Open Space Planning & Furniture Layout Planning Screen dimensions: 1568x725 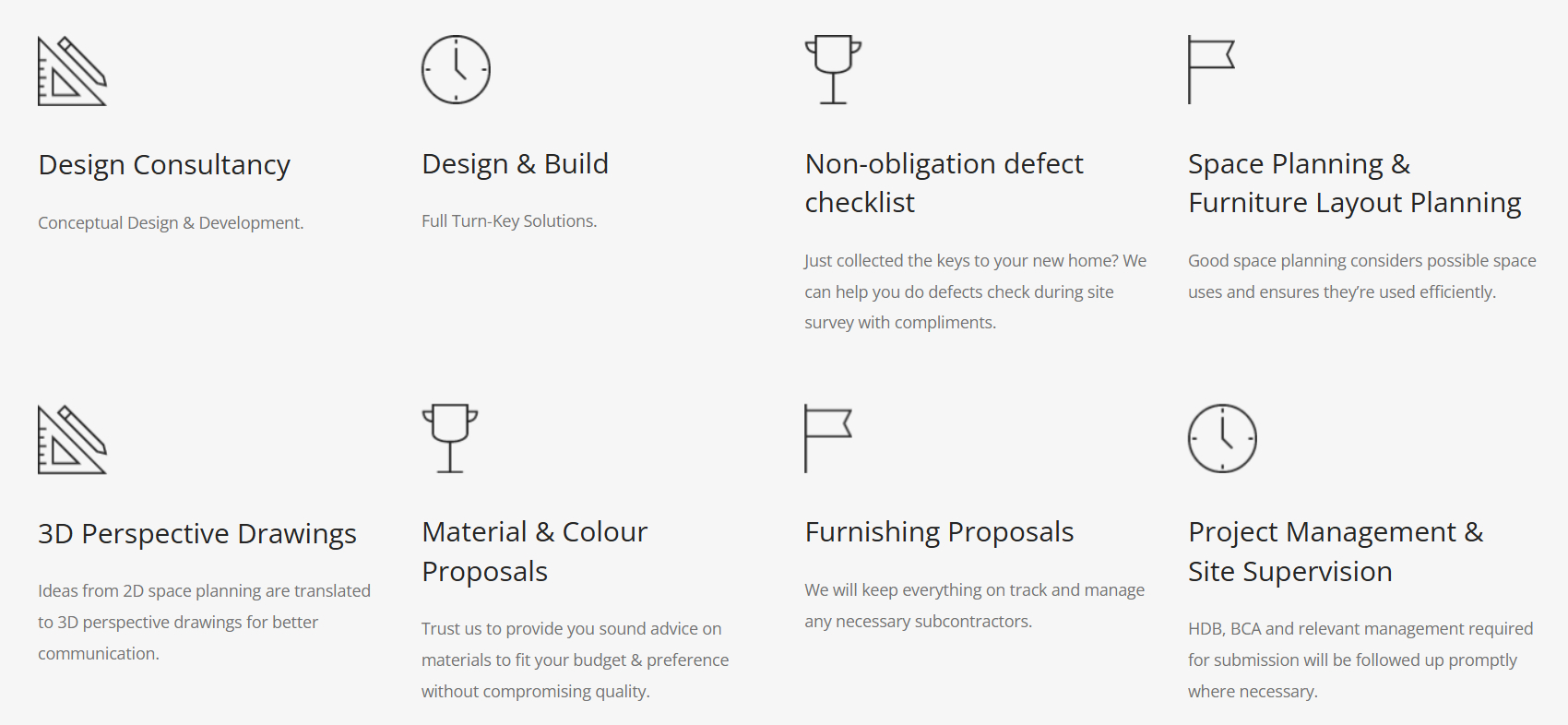pos(1354,183)
